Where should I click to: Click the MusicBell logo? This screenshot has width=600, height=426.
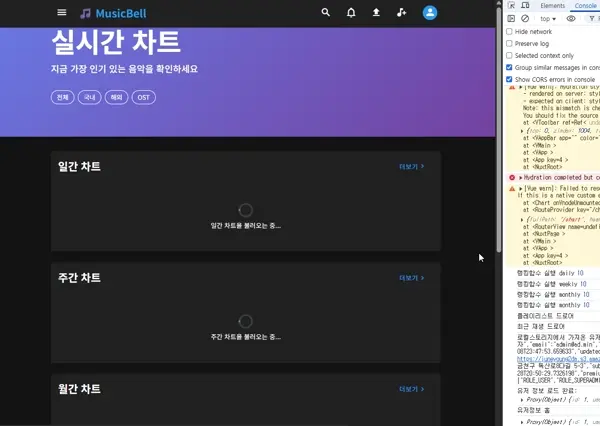click(113, 13)
